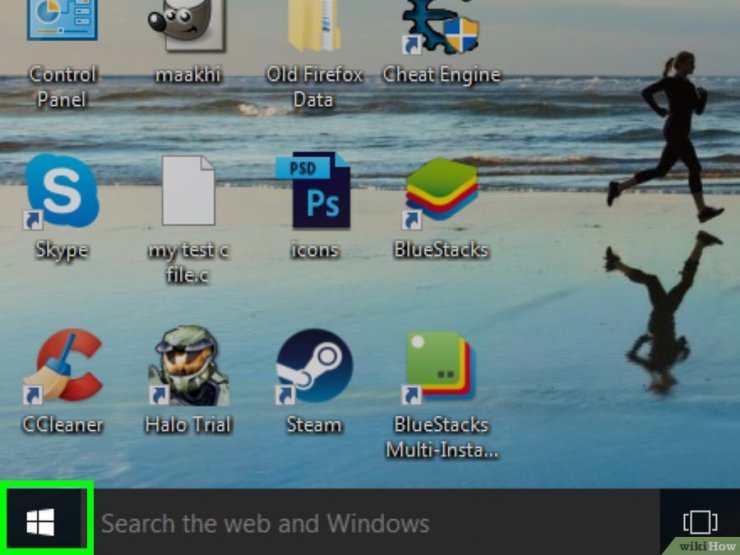740x555 pixels.
Task: Open BlueStacks Multi-Instance Manager shortcut
Action: coord(440,368)
